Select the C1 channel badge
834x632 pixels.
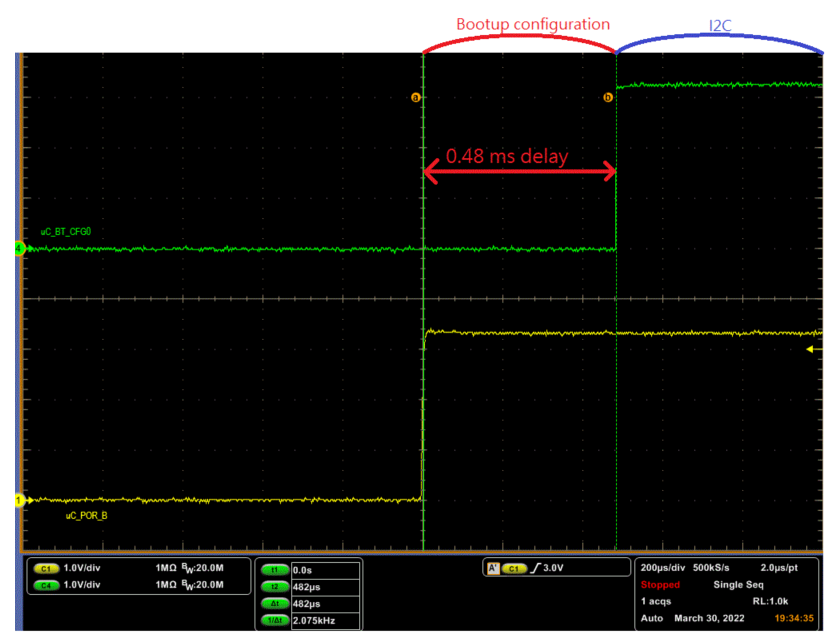(47, 569)
